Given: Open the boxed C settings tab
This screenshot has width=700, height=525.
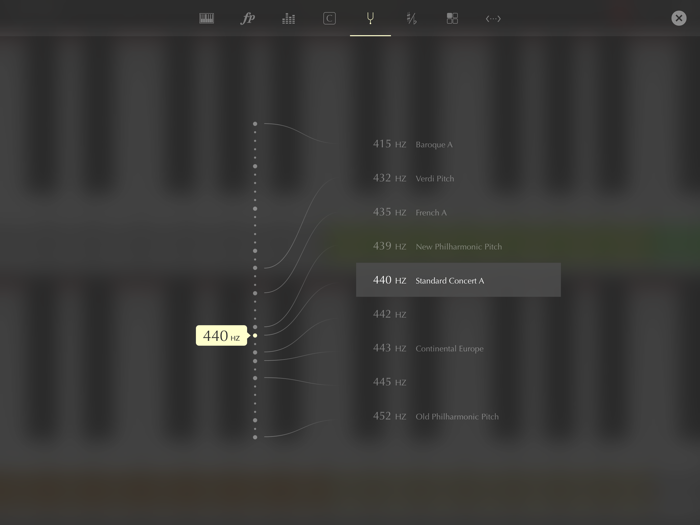Looking at the screenshot, I should pos(329,18).
